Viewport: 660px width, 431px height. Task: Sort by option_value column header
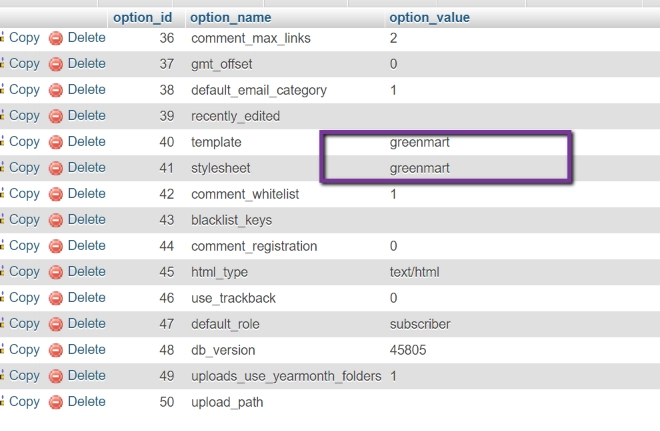(429, 18)
